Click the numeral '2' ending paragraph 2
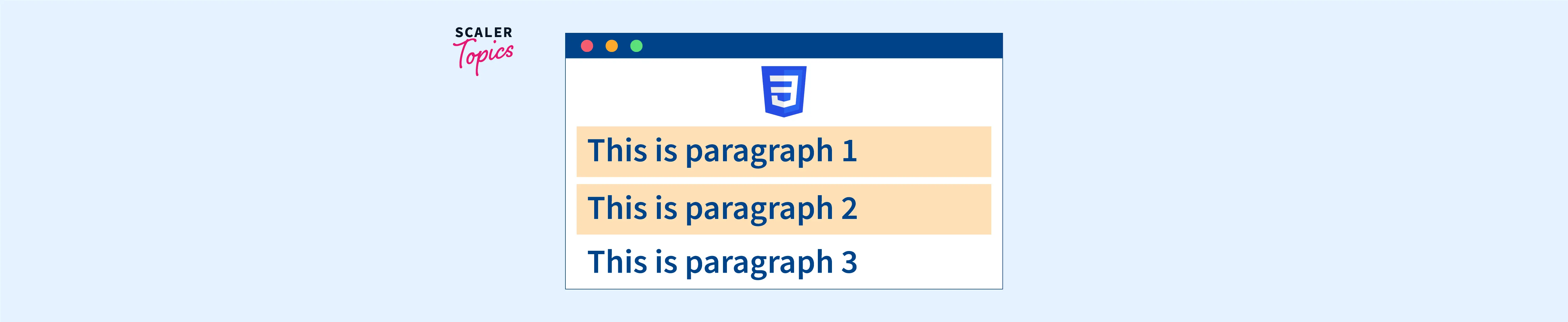Image resolution: width=1568 pixels, height=322 pixels. [850, 208]
